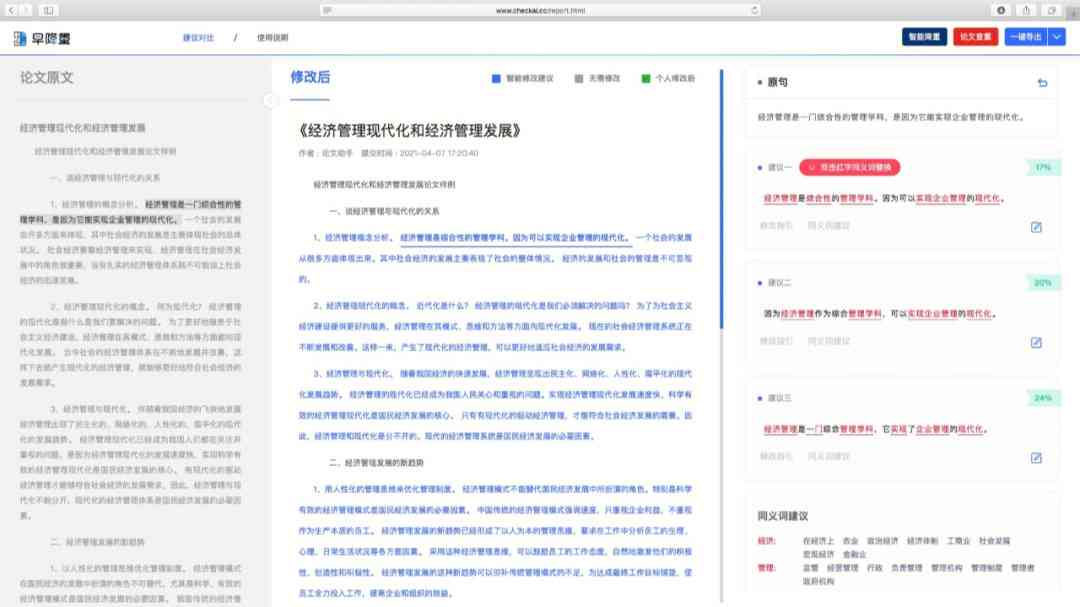Expand the dropdown arrow beside 一键导出

[x=1057, y=37]
